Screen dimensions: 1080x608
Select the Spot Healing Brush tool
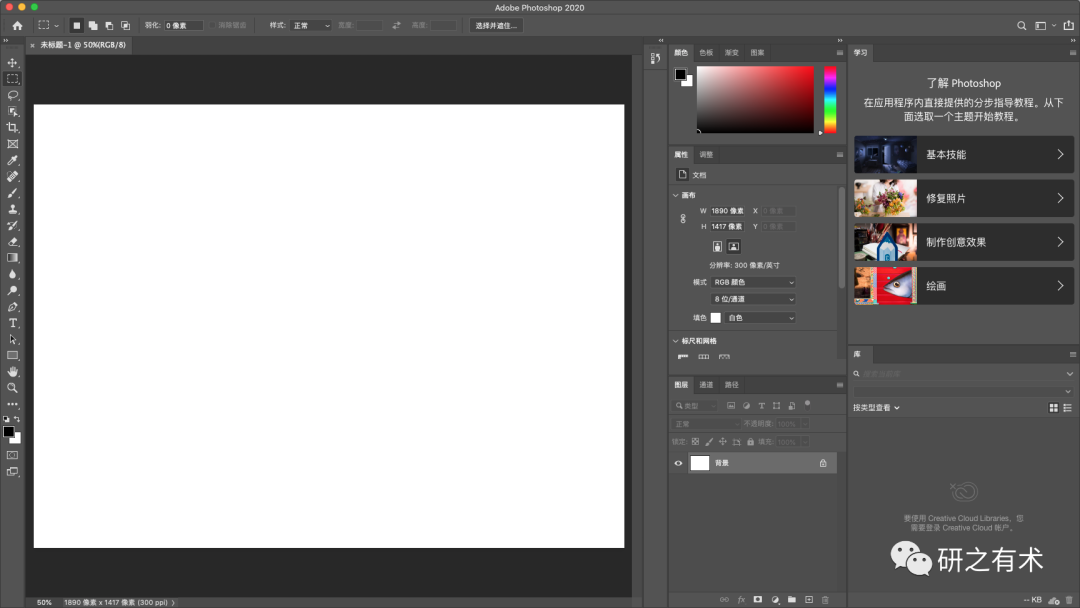pos(12,176)
